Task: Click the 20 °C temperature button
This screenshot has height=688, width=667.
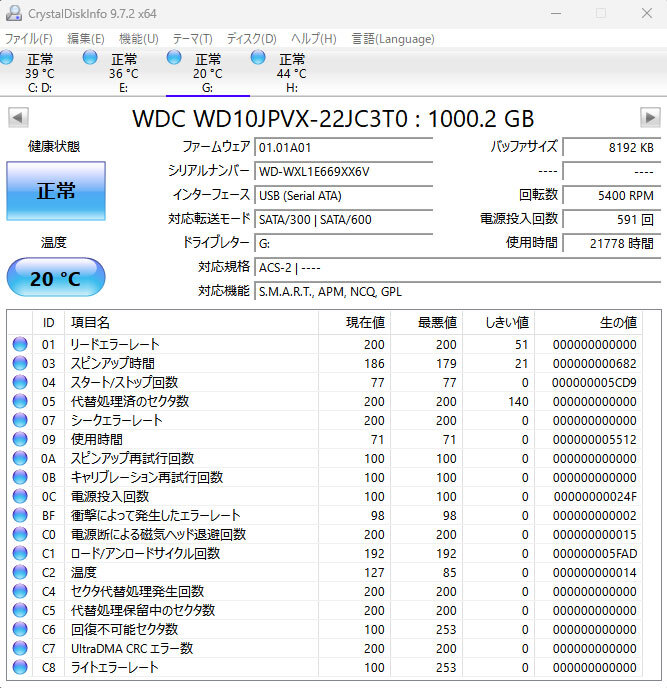Action: [x=56, y=278]
